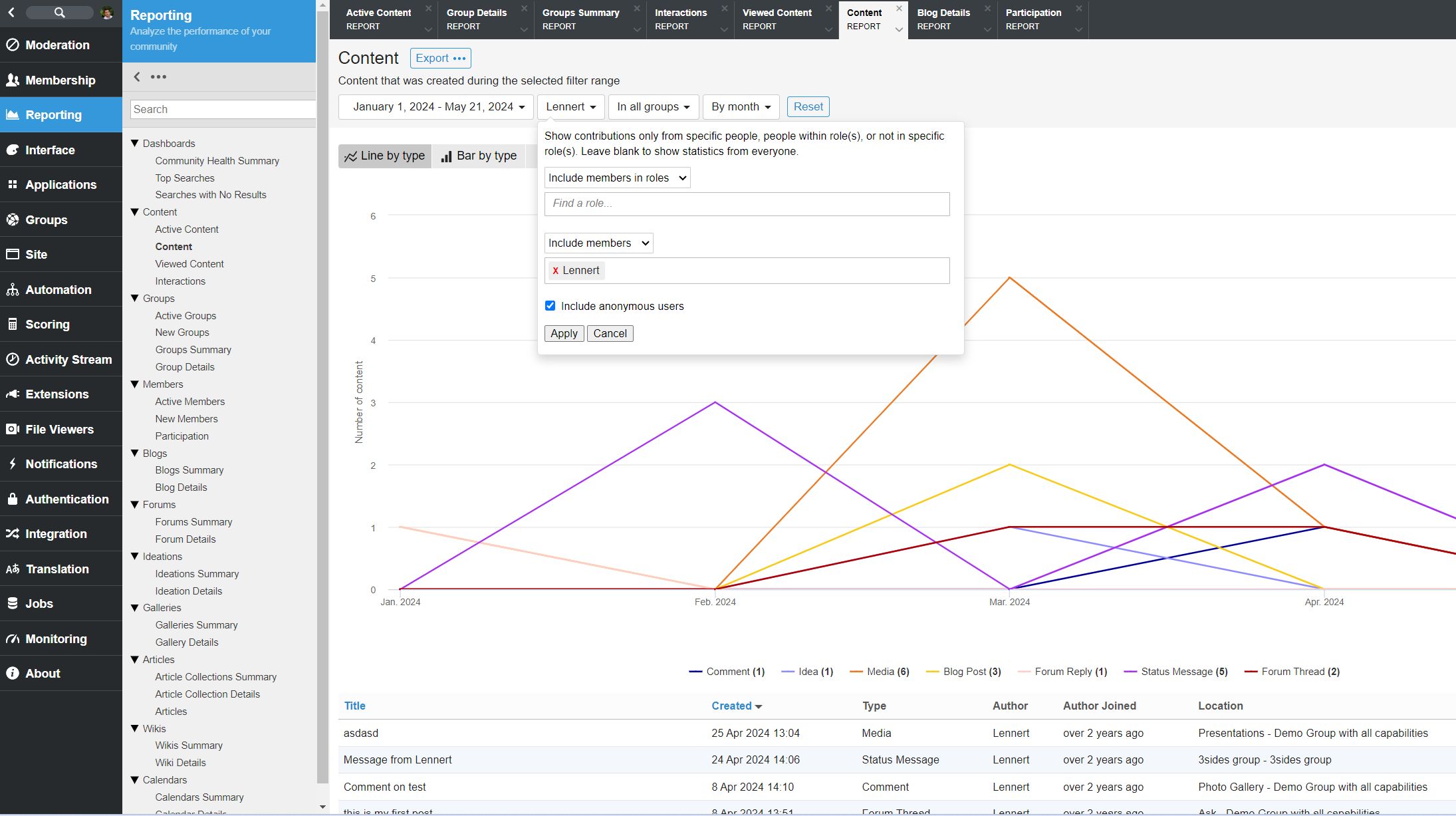Click the Interface palette icon
1456x816 pixels.
13,150
